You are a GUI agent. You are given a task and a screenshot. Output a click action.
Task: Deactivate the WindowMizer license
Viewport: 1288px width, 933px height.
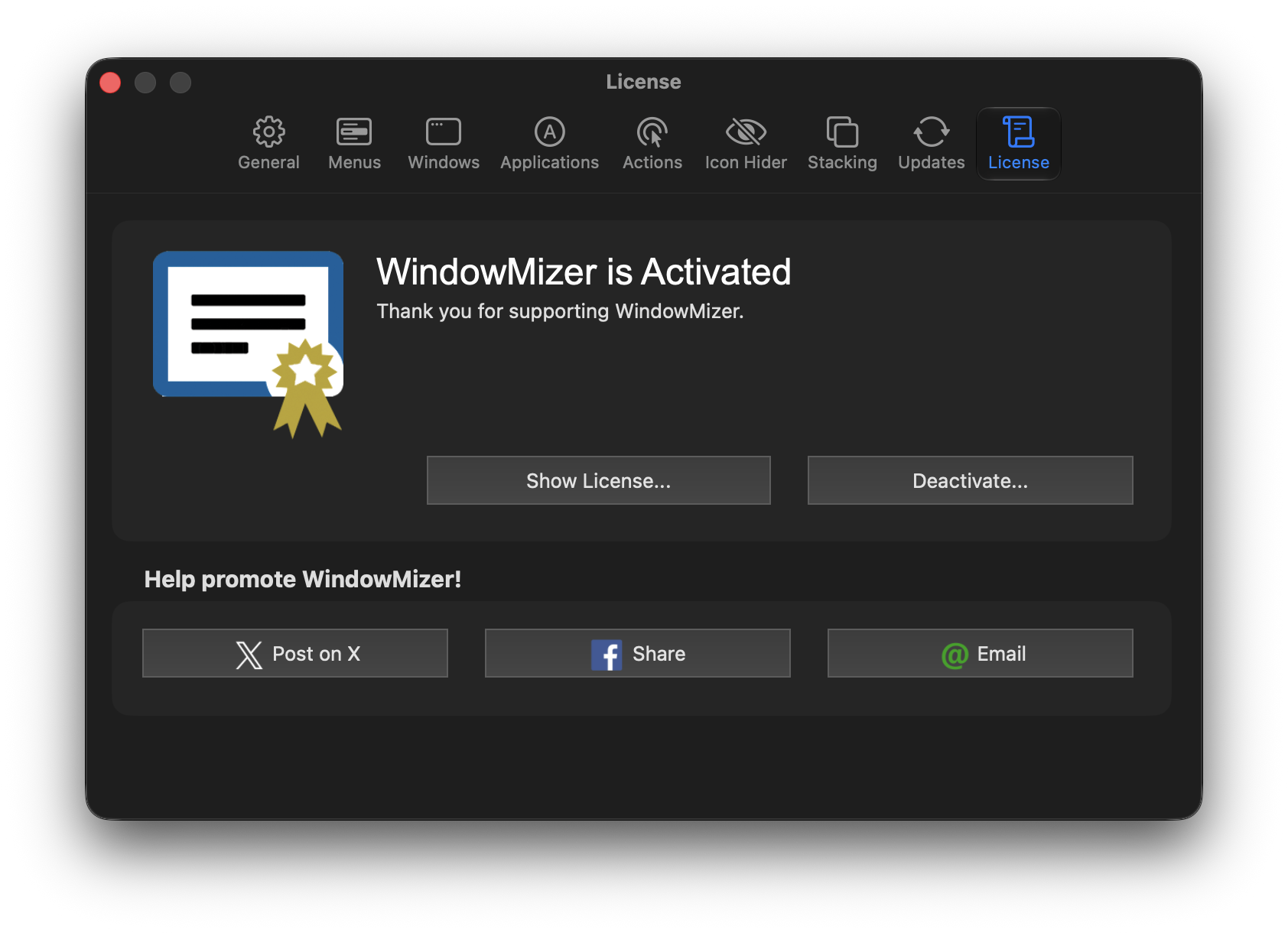click(970, 480)
